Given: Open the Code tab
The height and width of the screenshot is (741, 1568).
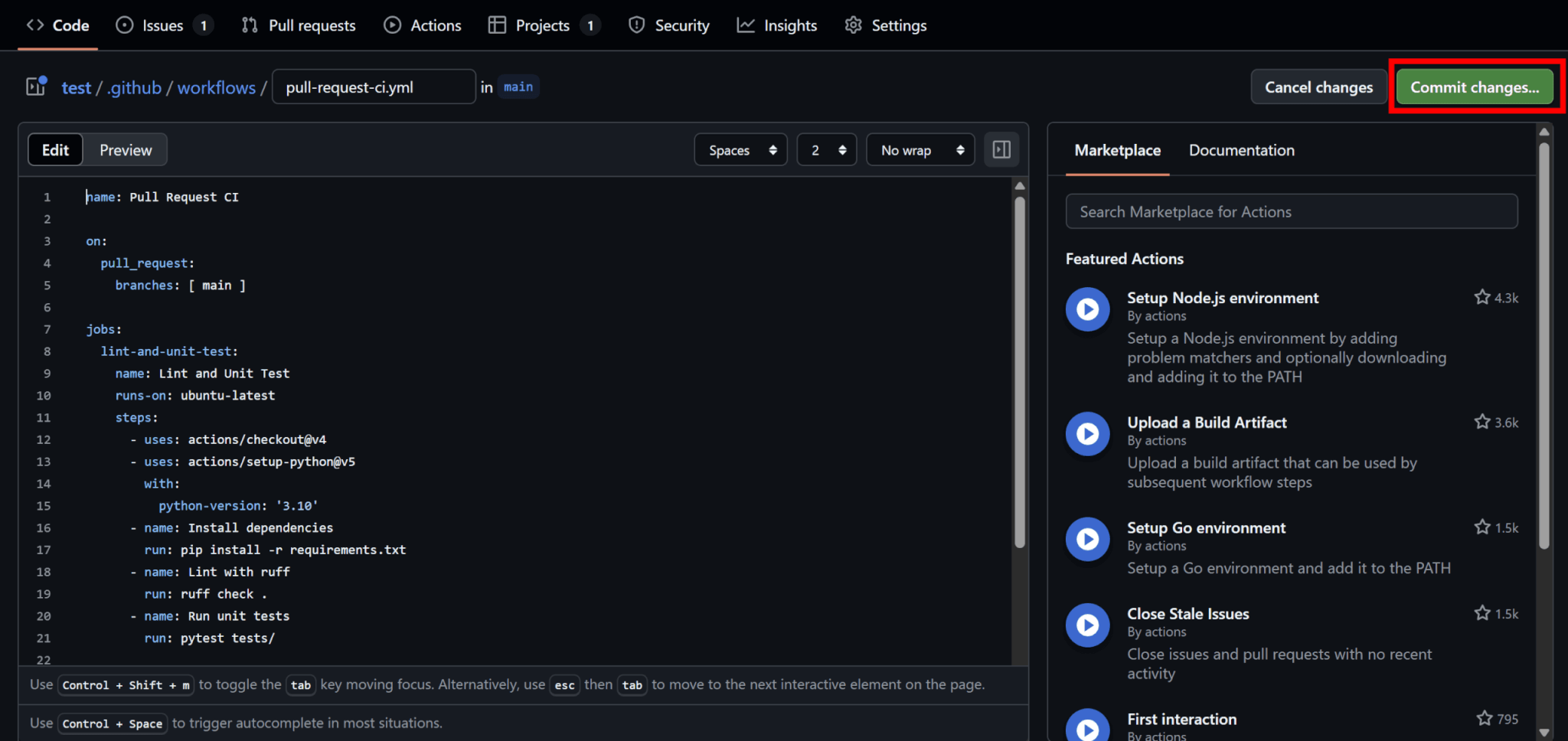Looking at the screenshot, I should pos(57,25).
